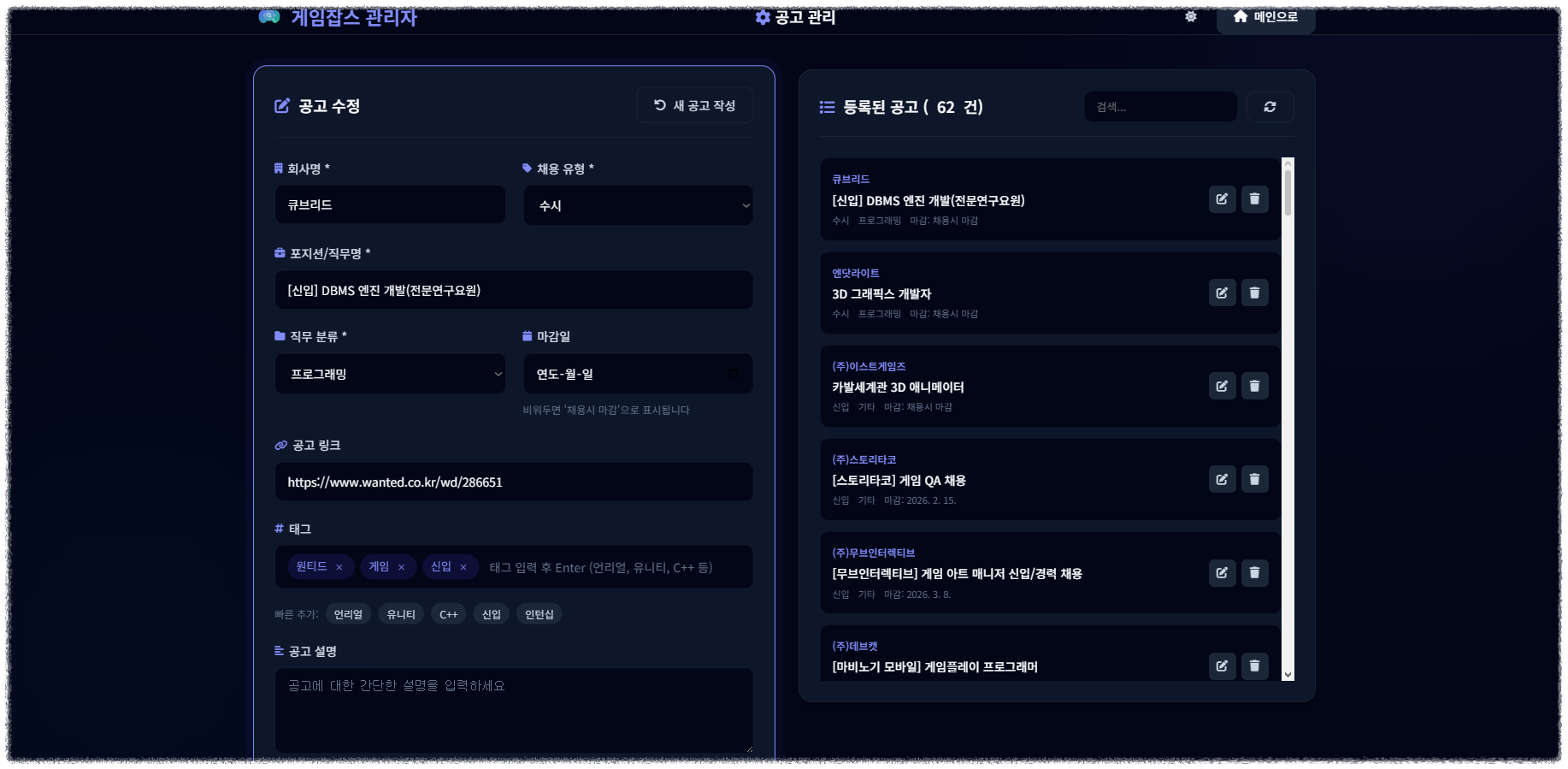
Task: Refresh the registered listings
Action: (1270, 107)
